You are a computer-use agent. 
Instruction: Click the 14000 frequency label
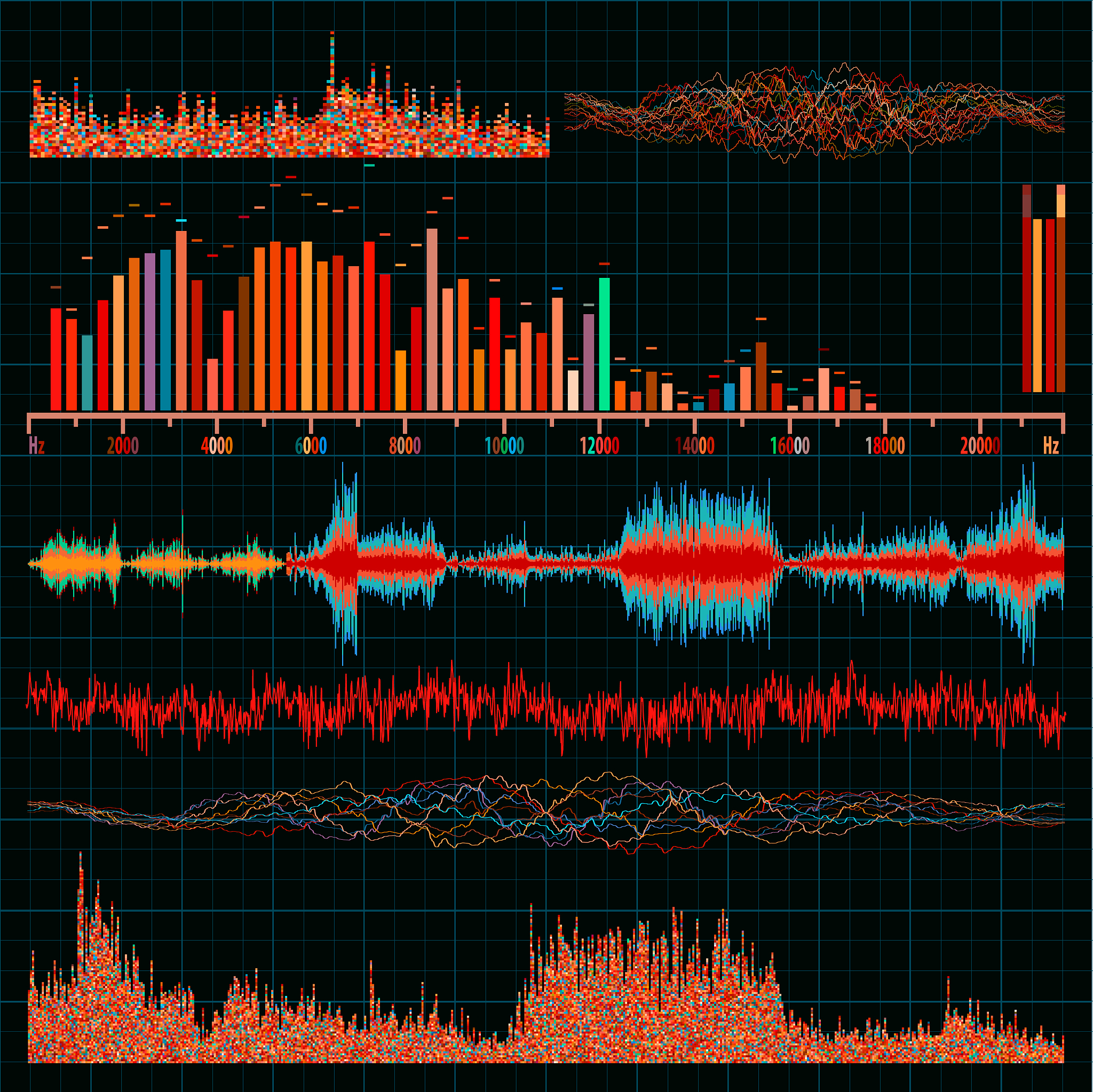tap(694, 446)
